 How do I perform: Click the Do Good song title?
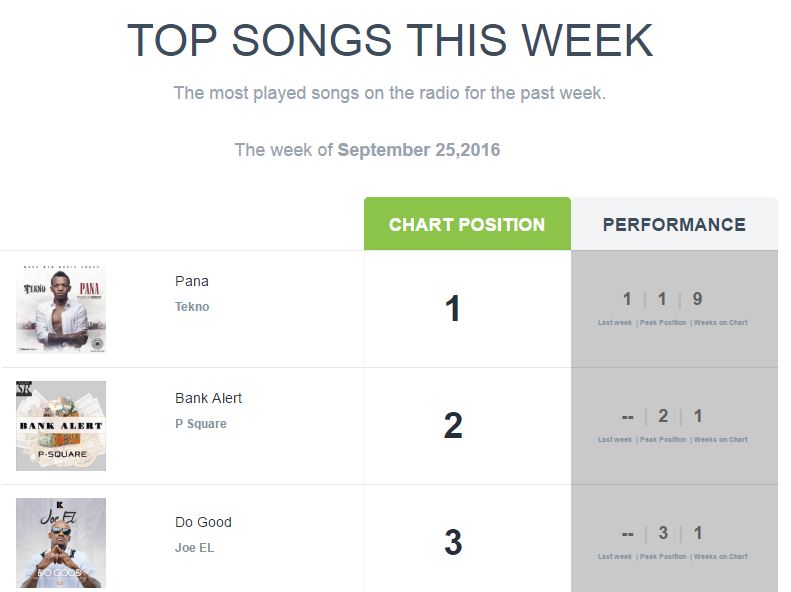[x=203, y=522]
